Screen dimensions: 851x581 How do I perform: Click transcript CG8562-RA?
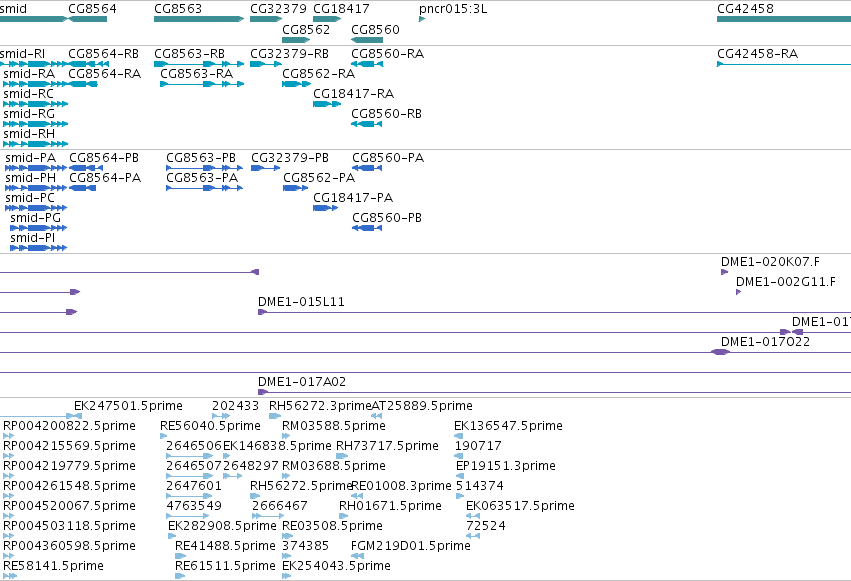click(x=319, y=74)
